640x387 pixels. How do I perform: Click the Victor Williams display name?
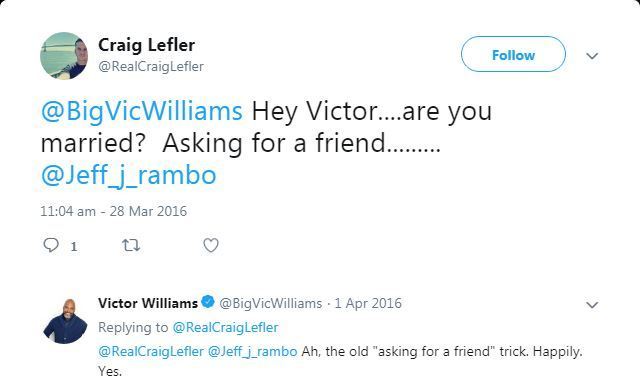coord(148,303)
